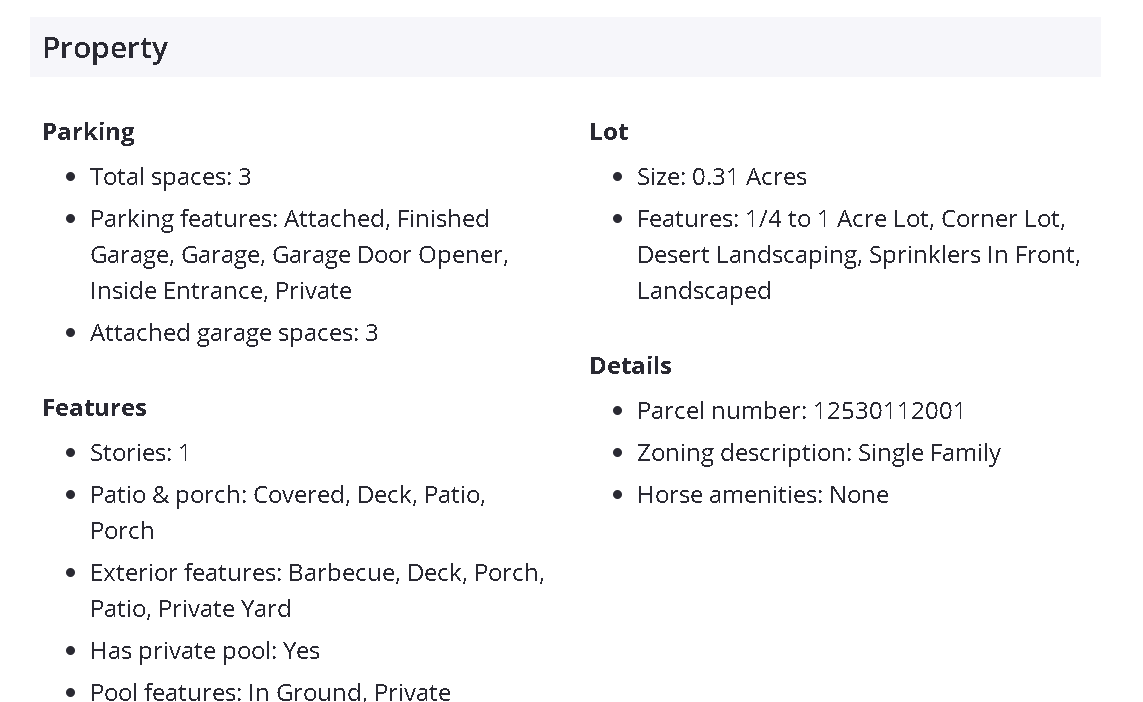
Task: Click the "Size: 0.31 Acres" entry
Action: coord(721,177)
